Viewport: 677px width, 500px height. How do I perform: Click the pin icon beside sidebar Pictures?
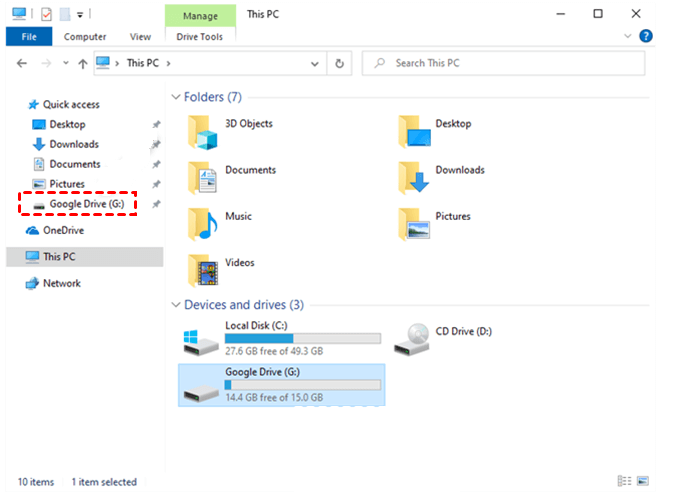click(156, 184)
